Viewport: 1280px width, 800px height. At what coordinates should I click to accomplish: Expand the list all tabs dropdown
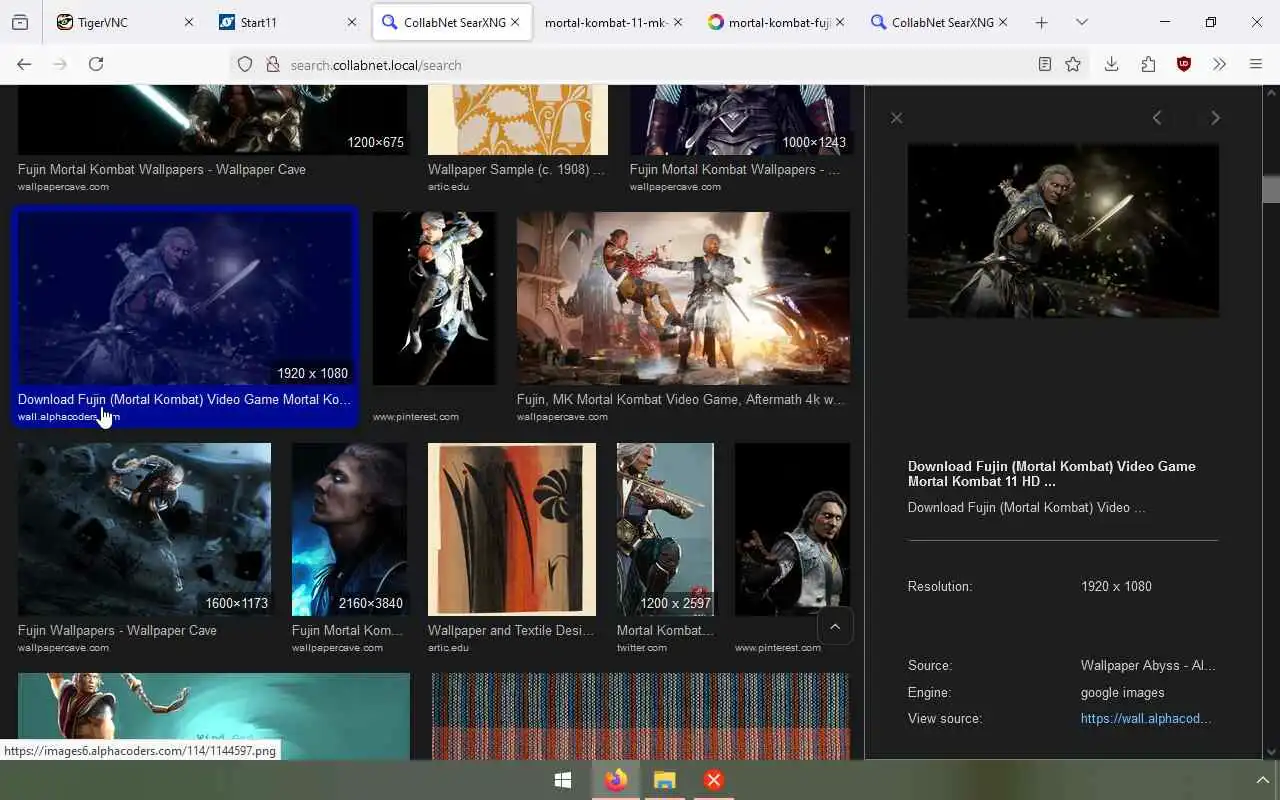(1082, 22)
